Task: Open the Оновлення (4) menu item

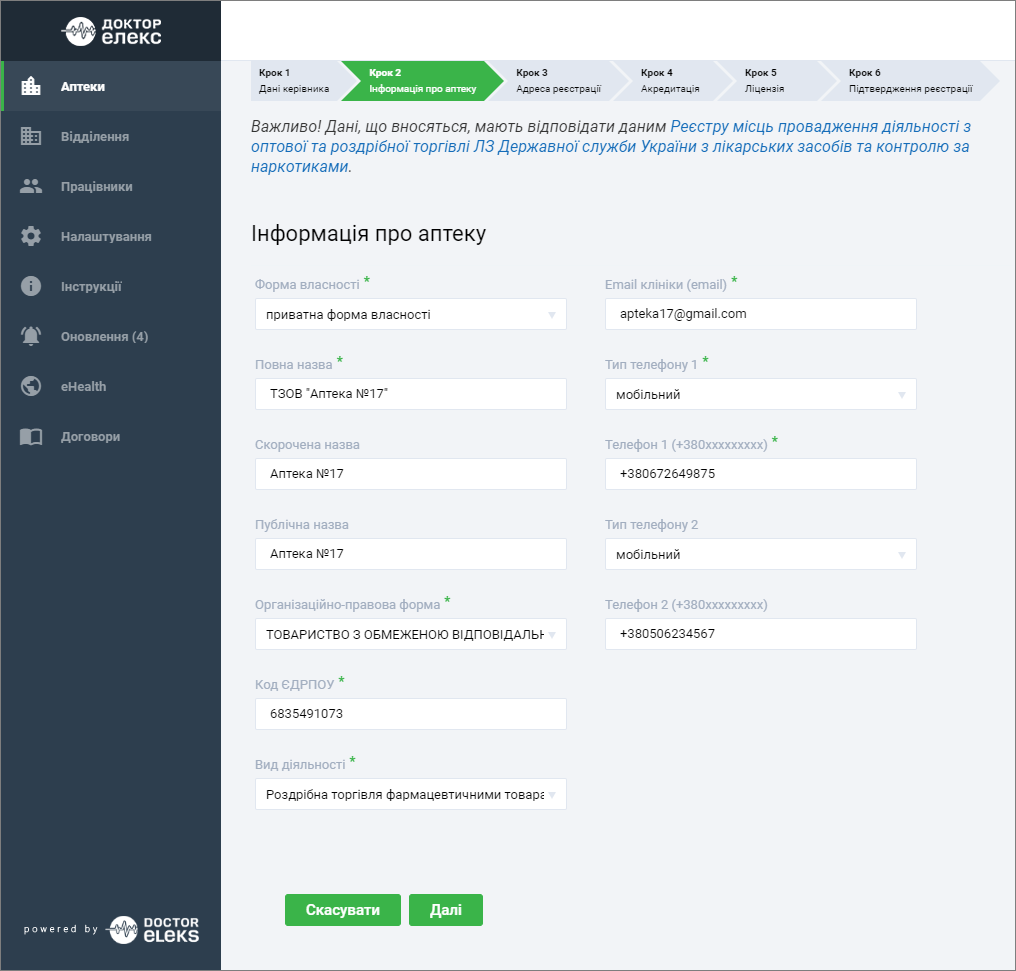Action: [111, 336]
